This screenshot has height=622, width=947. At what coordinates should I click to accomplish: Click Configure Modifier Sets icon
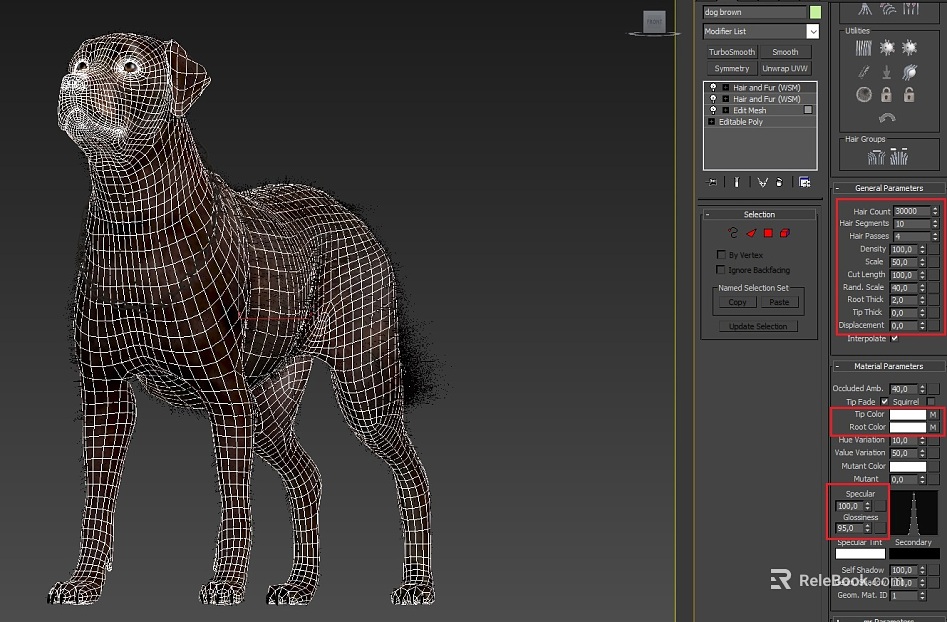click(804, 182)
